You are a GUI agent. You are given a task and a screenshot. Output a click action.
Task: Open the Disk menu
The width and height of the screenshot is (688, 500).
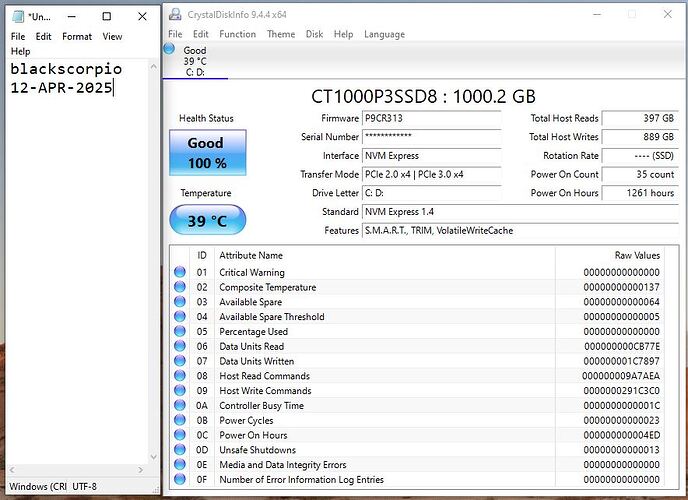tap(314, 34)
